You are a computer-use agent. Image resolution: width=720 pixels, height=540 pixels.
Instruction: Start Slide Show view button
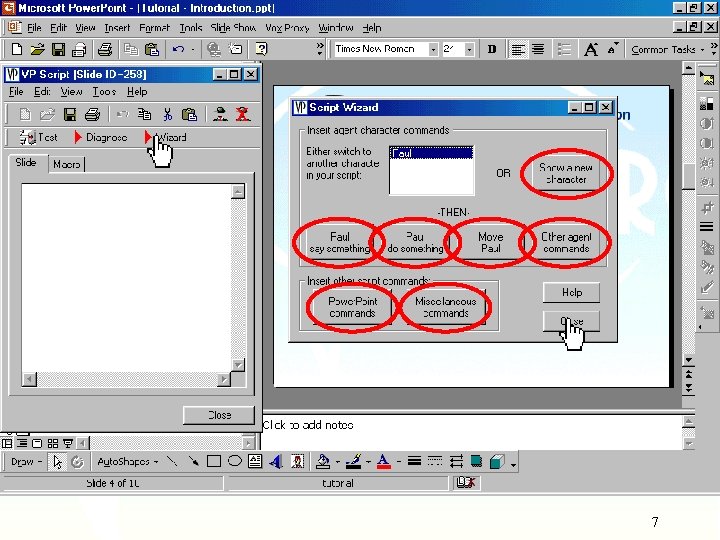click(x=68, y=443)
